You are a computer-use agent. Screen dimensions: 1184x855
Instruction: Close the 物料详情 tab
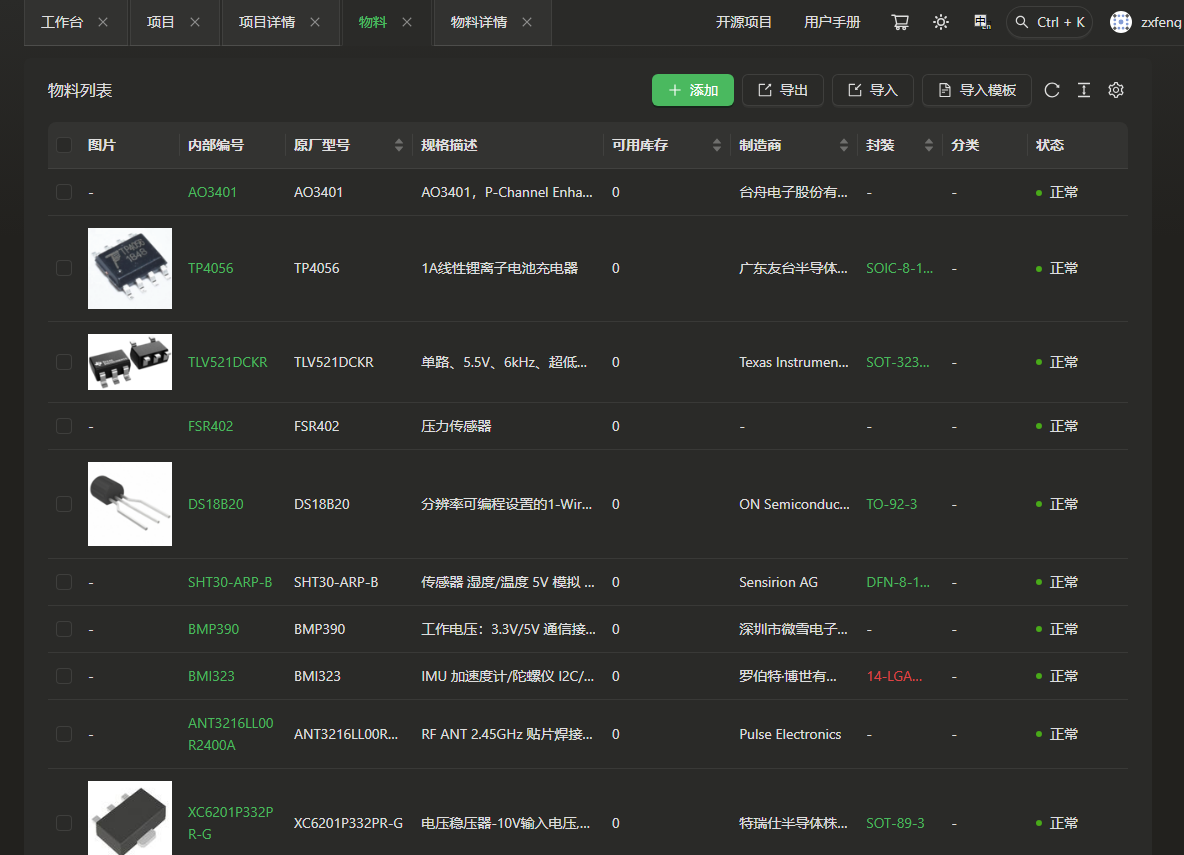(x=527, y=22)
